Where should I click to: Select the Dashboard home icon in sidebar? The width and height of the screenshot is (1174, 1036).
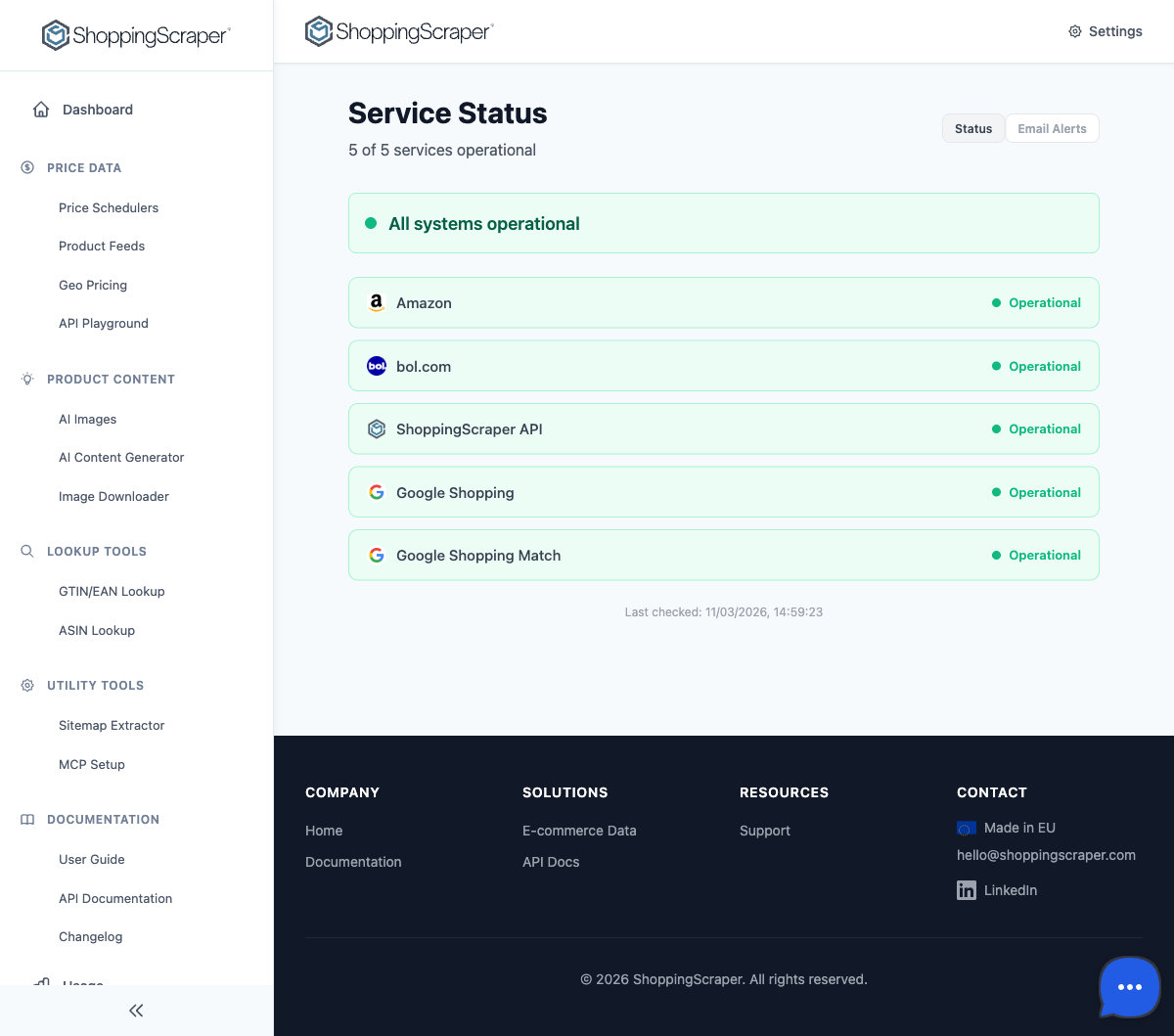click(x=40, y=109)
